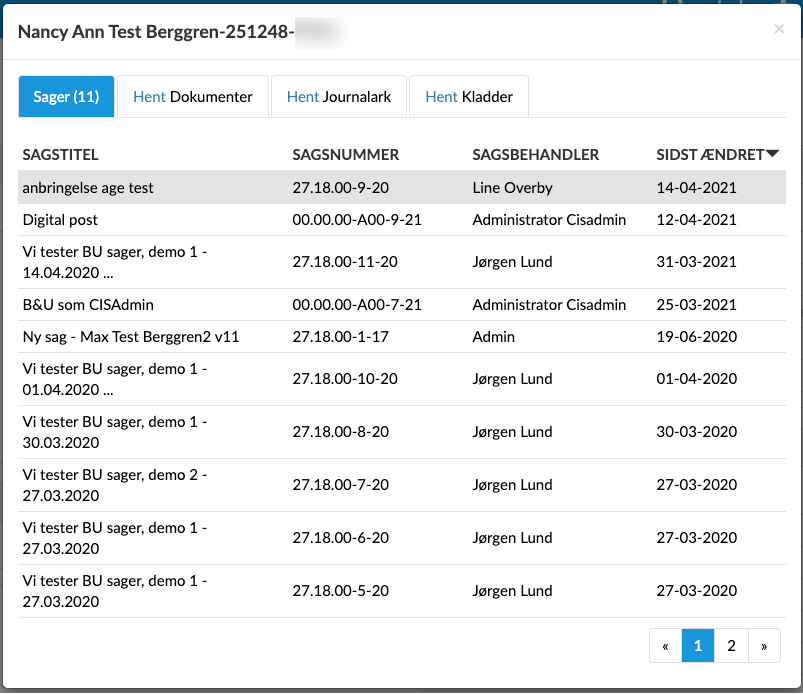This screenshot has width=803, height=695.
Task: Go to the previous page using « arrow
Action: tap(665, 646)
